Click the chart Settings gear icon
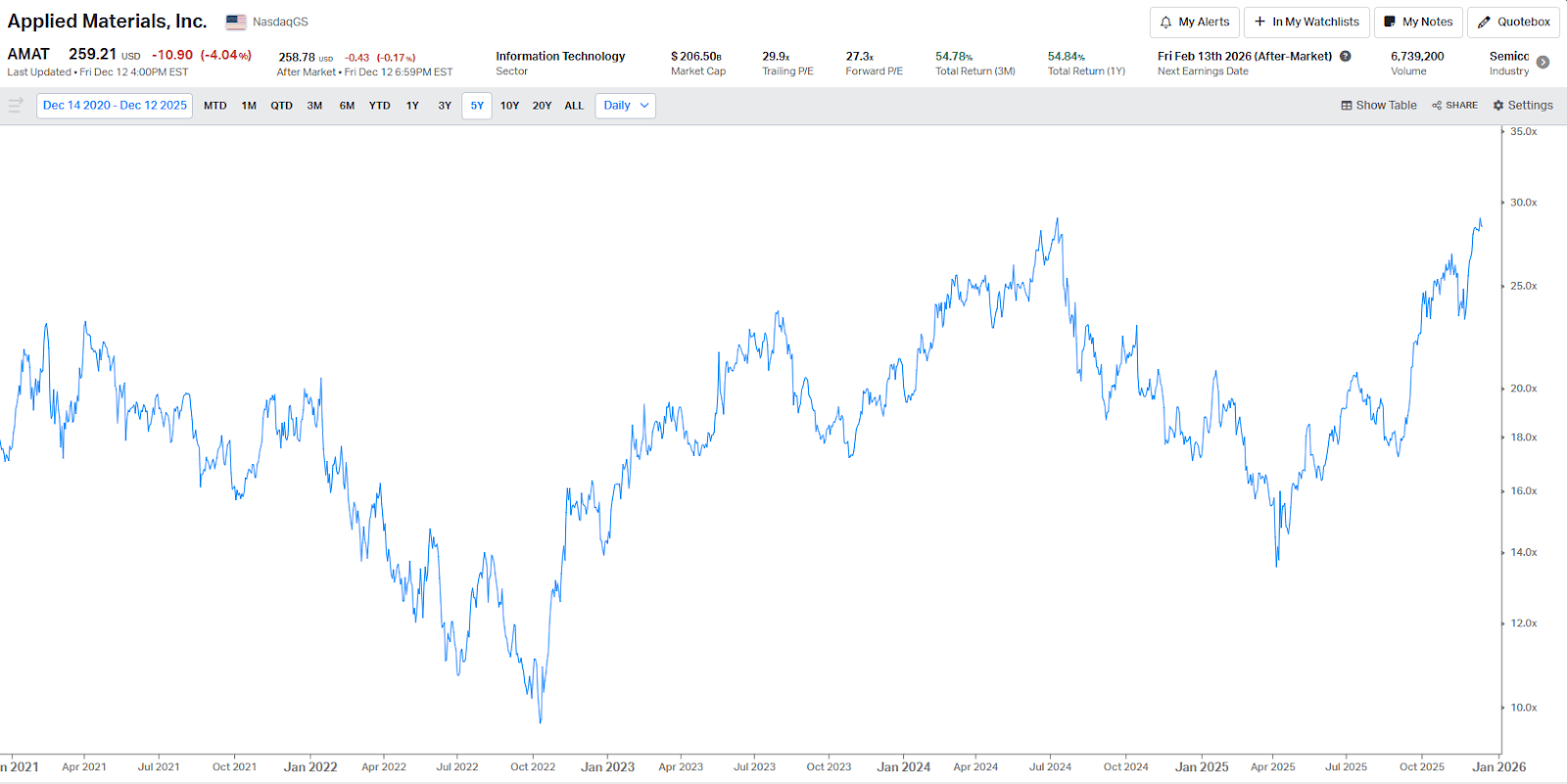 click(1497, 106)
